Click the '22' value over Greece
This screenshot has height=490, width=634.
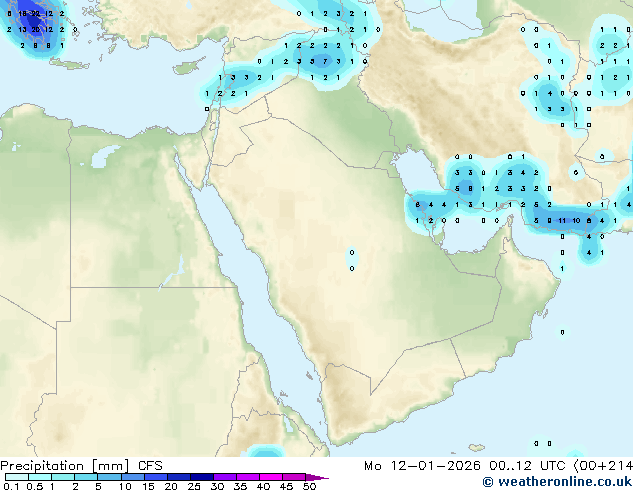36,14
